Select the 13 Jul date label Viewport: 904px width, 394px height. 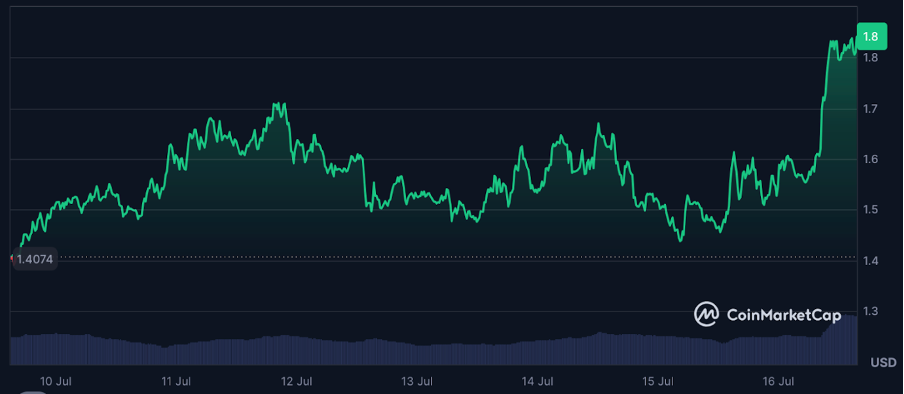tap(417, 381)
